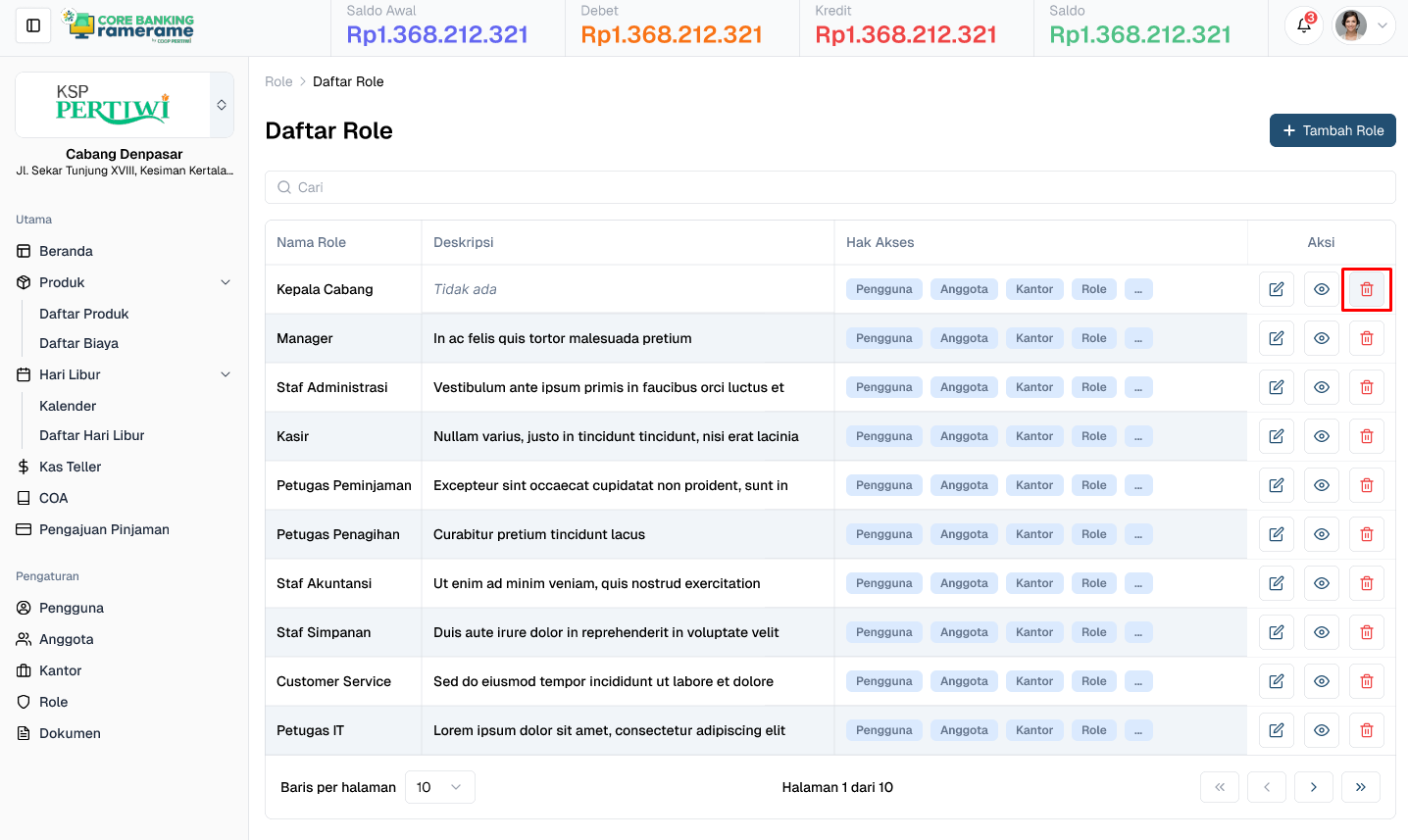Open the rows per page dropdown

pyautogui.click(x=439, y=787)
